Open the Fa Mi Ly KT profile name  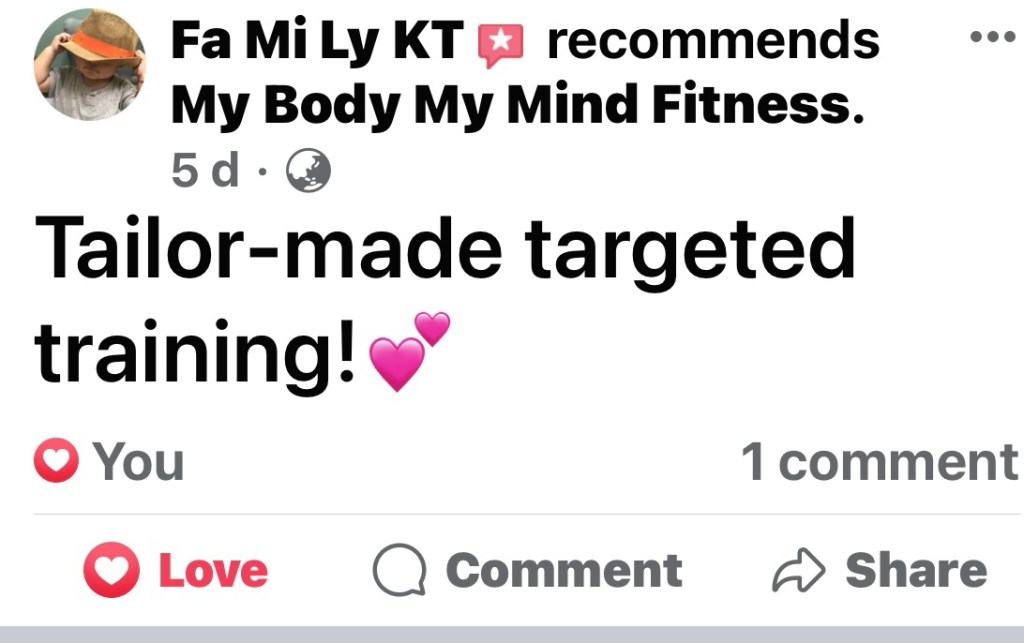point(317,40)
